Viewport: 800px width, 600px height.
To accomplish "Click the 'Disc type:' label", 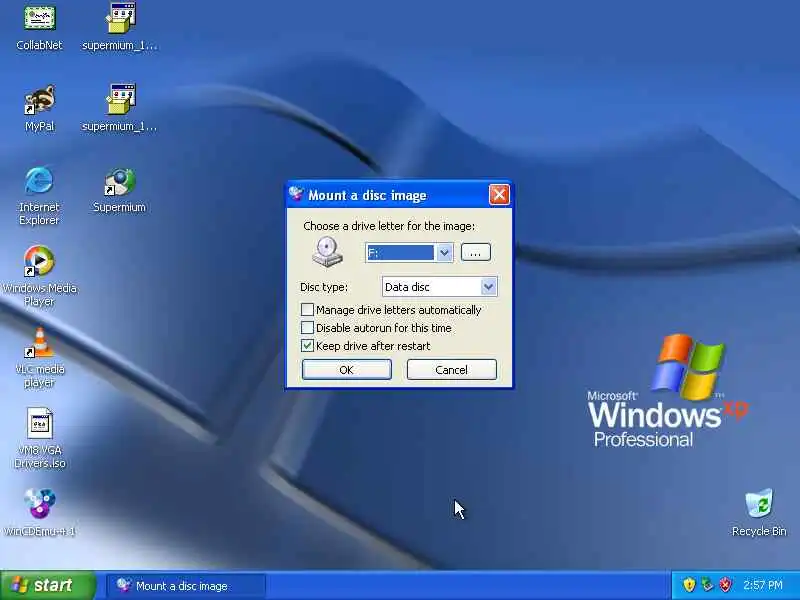I will coord(324,287).
